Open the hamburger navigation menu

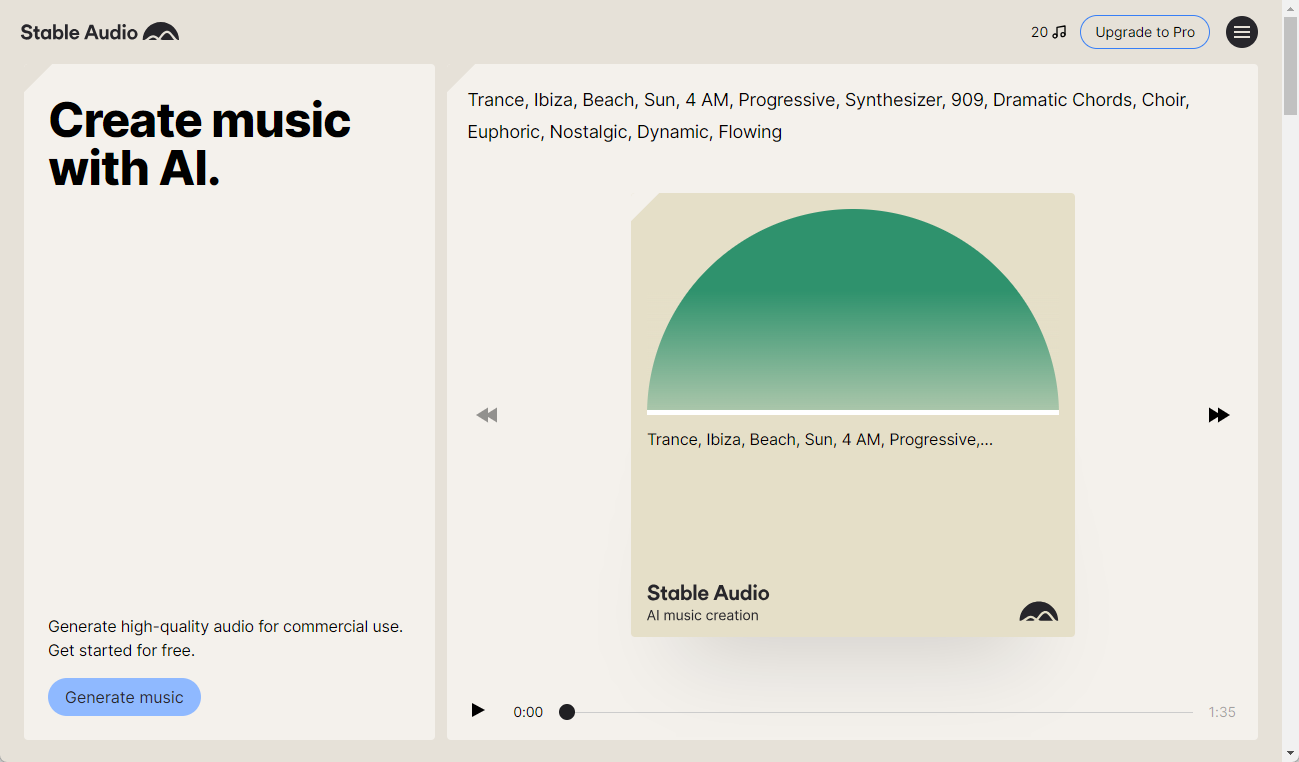click(x=1242, y=32)
